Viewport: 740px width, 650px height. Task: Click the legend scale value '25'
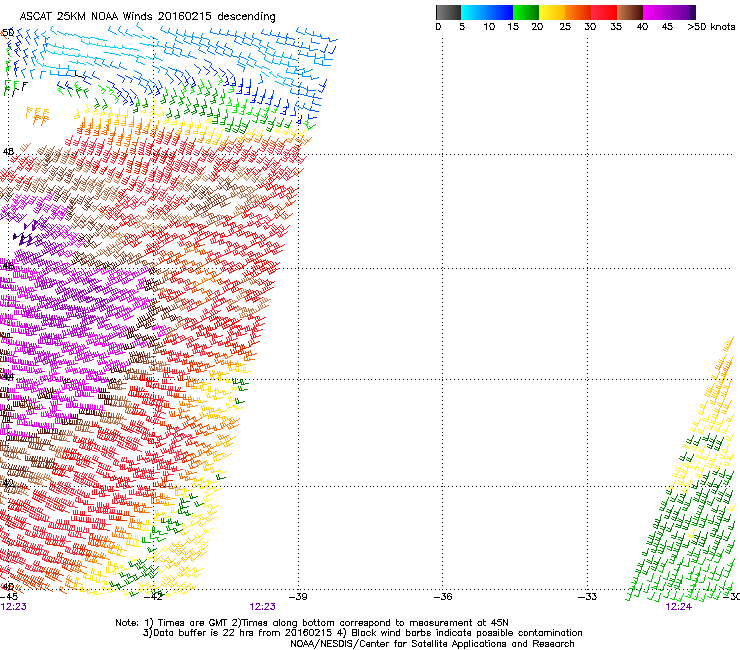[565, 27]
